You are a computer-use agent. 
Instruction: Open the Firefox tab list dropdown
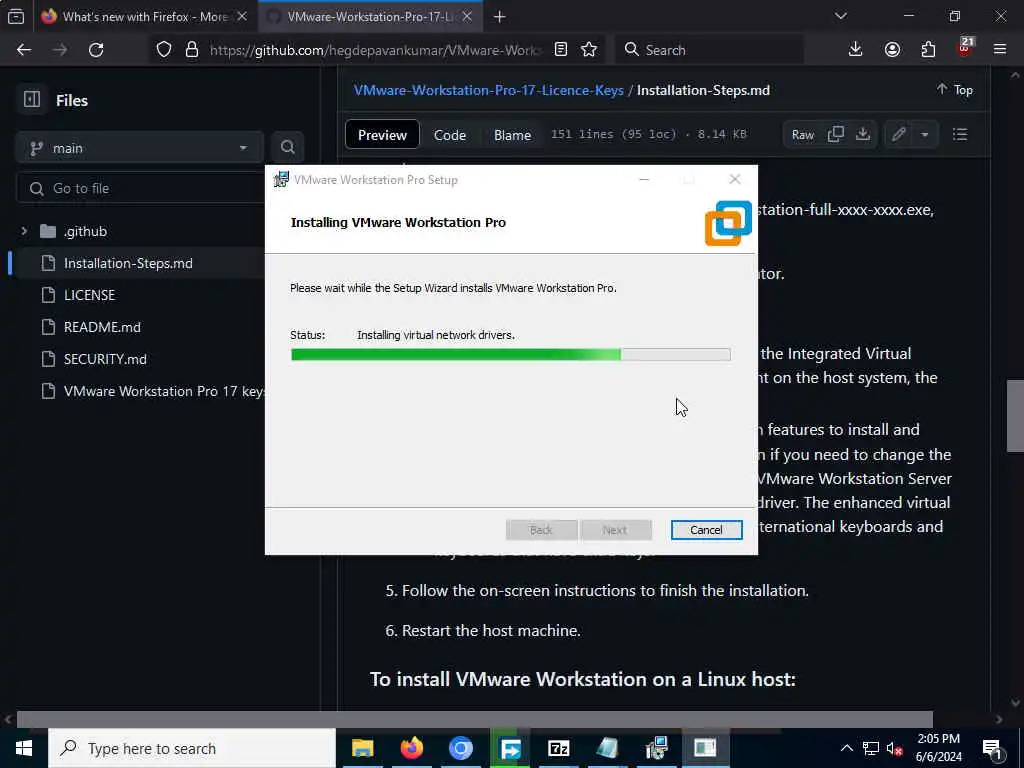click(840, 16)
